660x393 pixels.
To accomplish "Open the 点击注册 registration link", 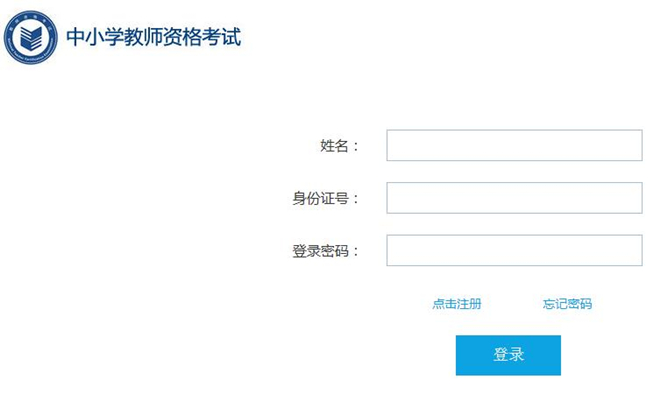I will 457,304.
